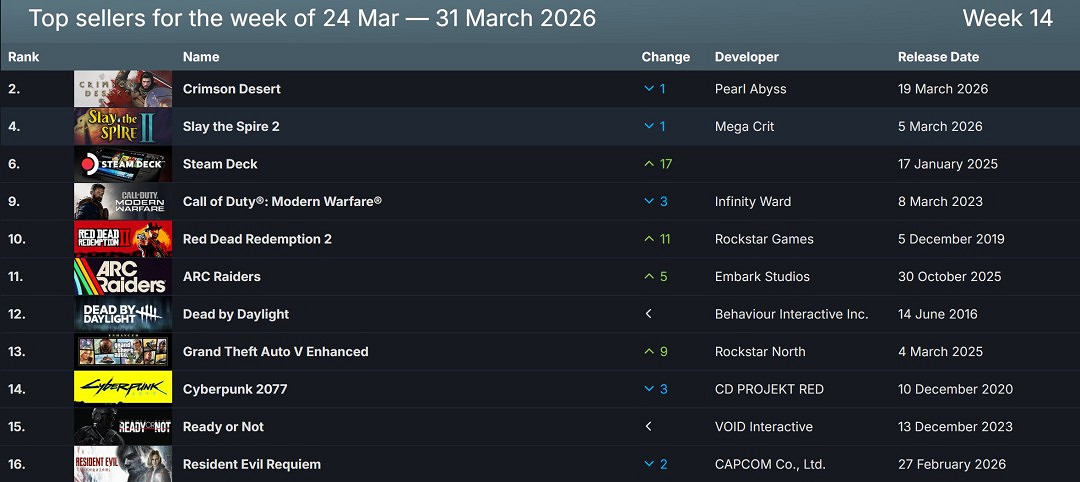
Task: Click the Week 14 label in header
Action: (x=1008, y=18)
